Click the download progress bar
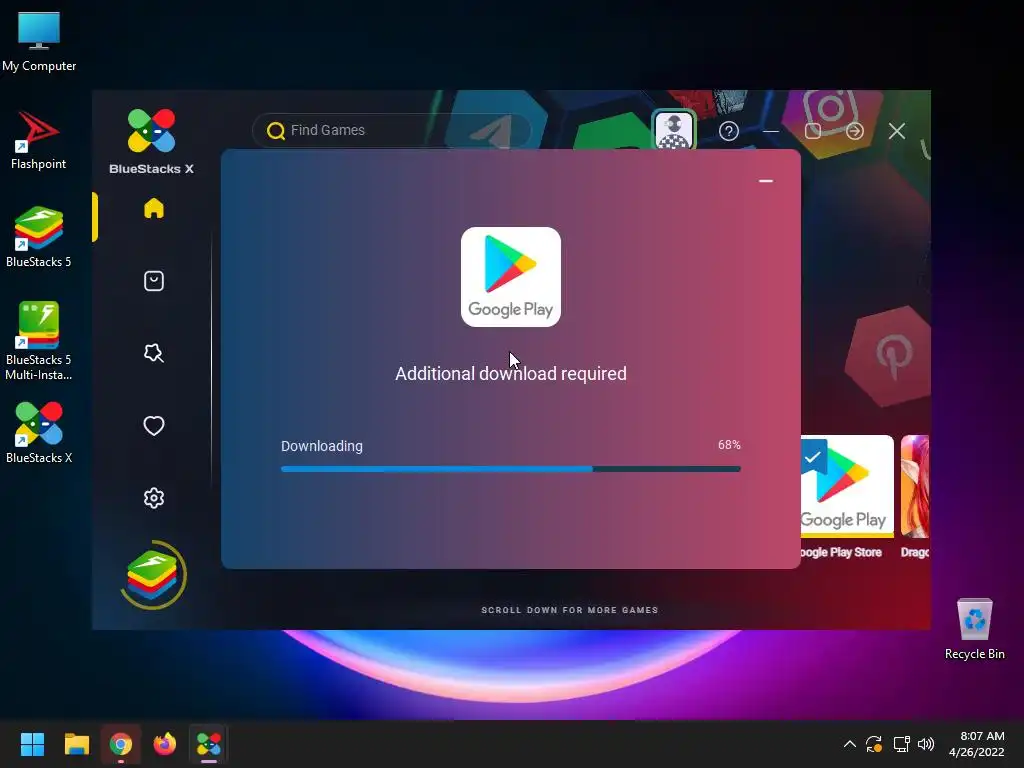This screenshot has width=1024, height=768. [x=511, y=469]
